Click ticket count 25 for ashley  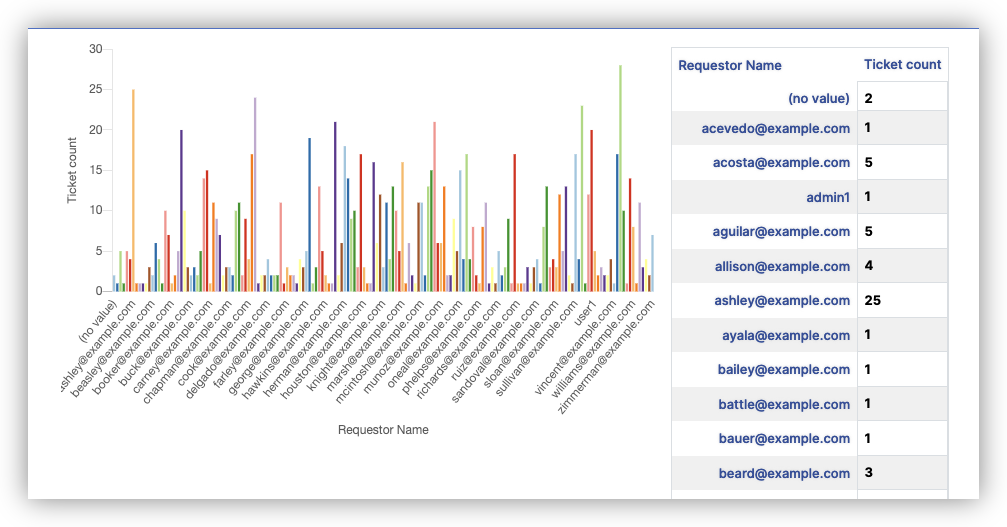click(871, 300)
